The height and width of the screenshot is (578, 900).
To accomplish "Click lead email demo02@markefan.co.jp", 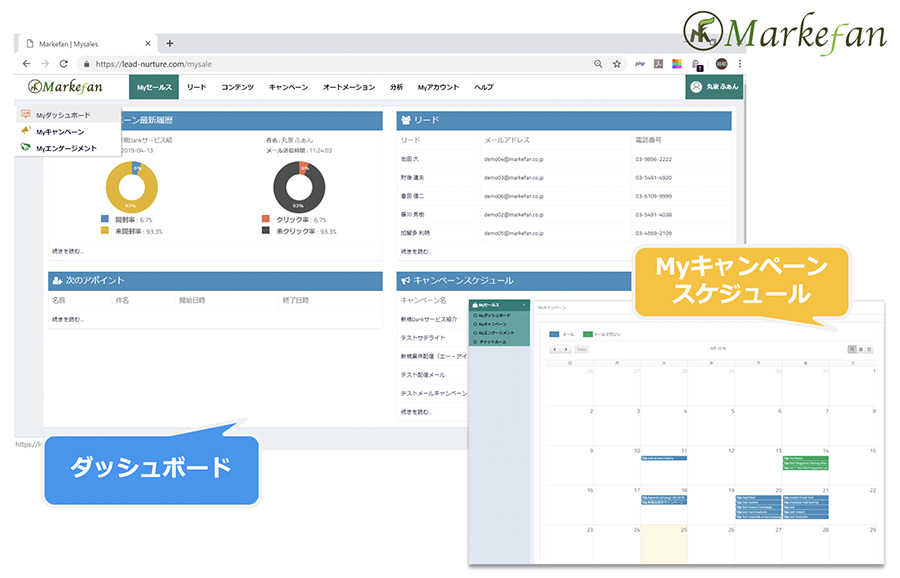I will coord(514,214).
